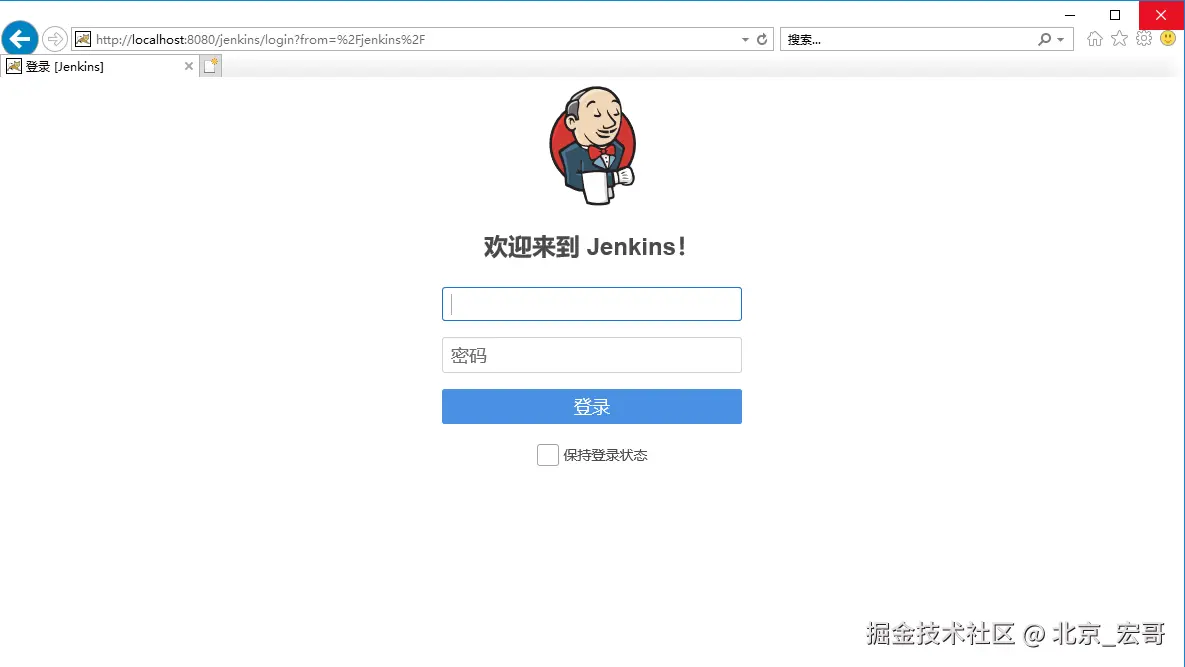Click the smiley feedback icon
This screenshot has width=1185, height=667.
pos(1168,39)
